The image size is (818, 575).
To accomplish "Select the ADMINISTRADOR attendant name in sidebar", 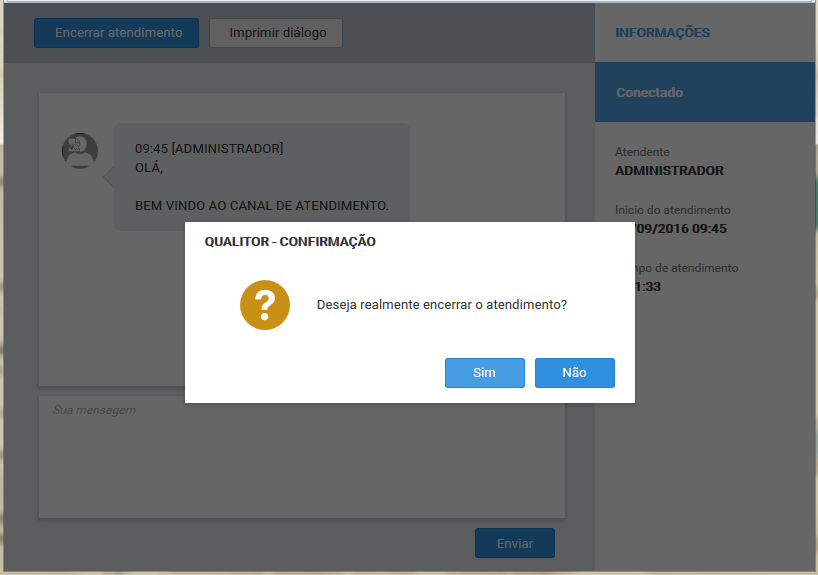I will (x=669, y=171).
